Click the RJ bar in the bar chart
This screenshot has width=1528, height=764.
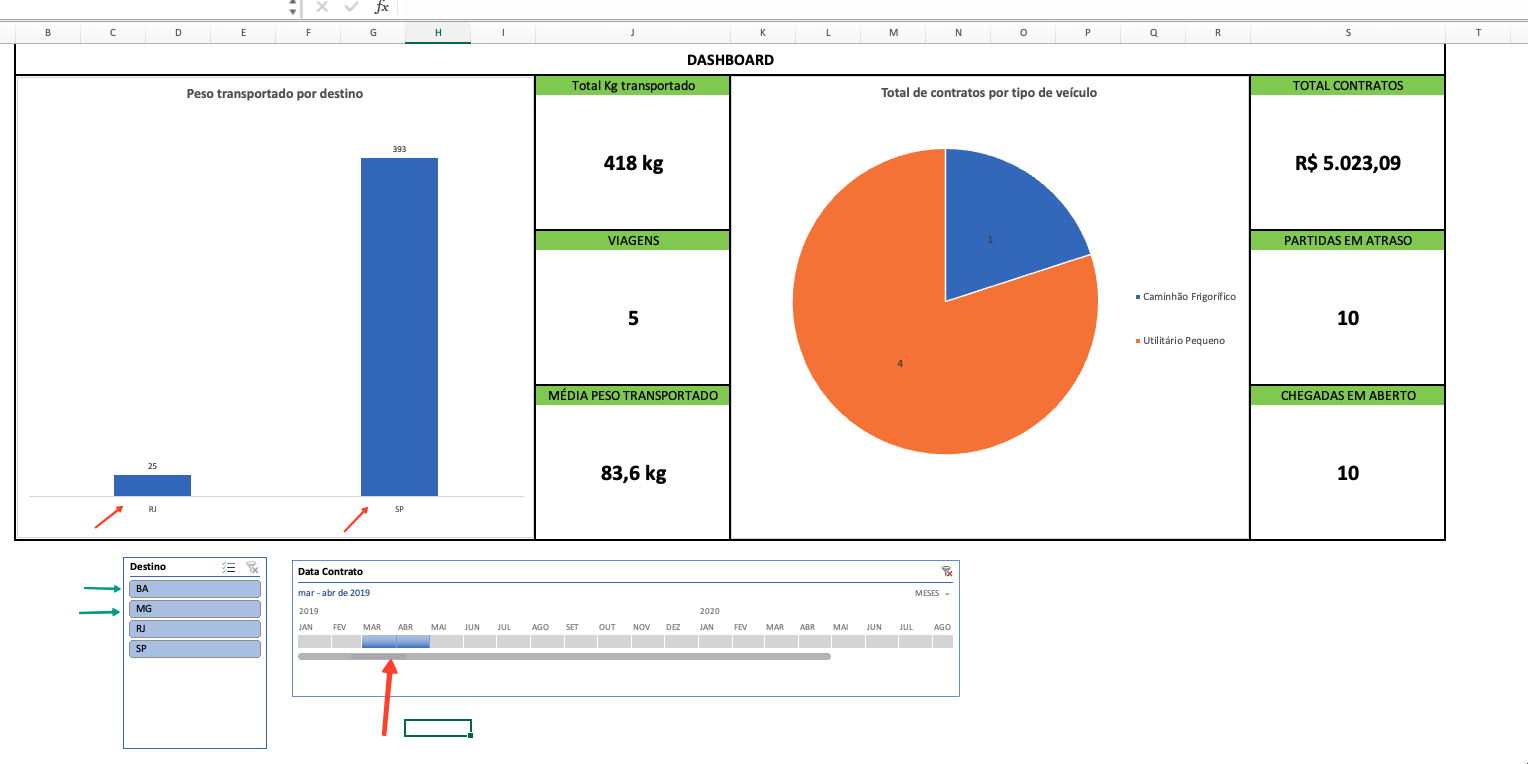coord(152,485)
